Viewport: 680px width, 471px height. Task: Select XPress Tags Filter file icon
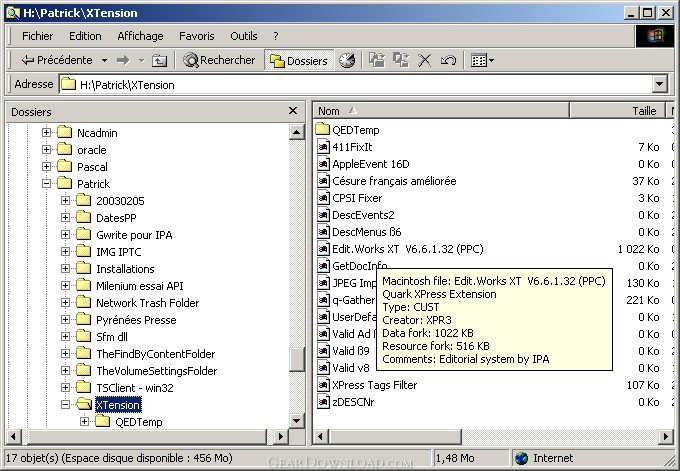tap(323, 385)
